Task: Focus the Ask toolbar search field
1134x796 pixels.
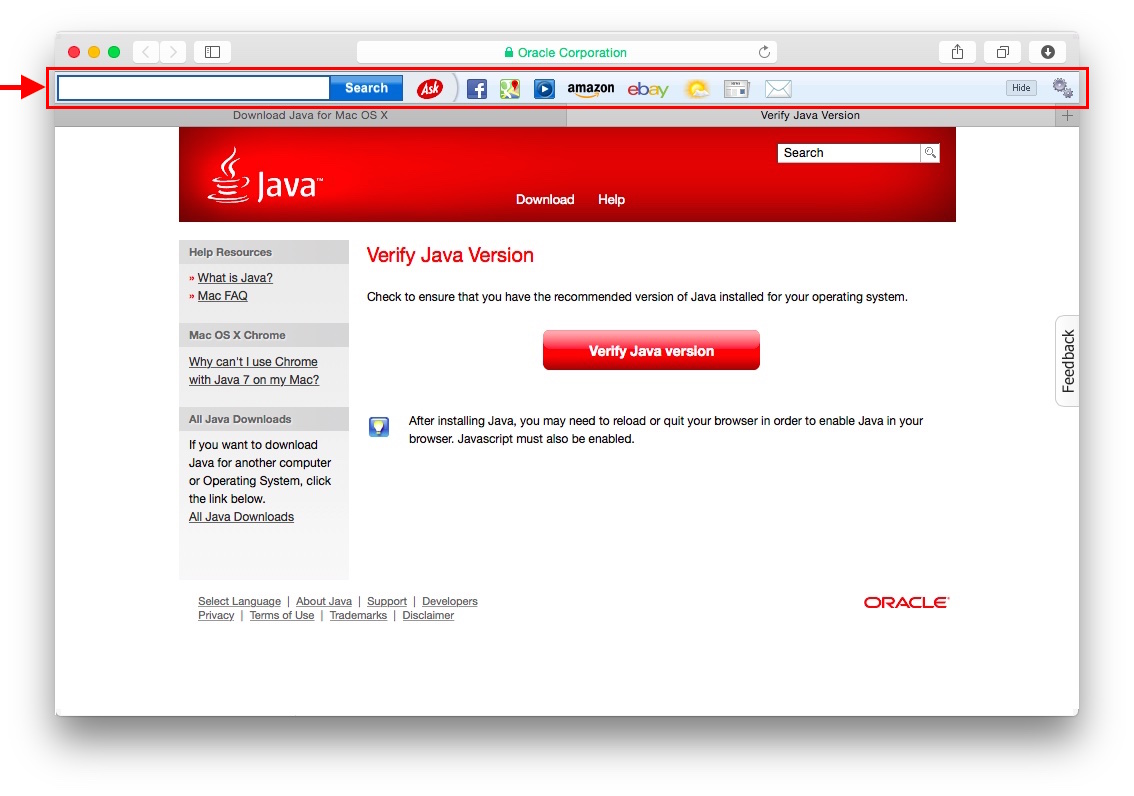Action: click(x=194, y=88)
